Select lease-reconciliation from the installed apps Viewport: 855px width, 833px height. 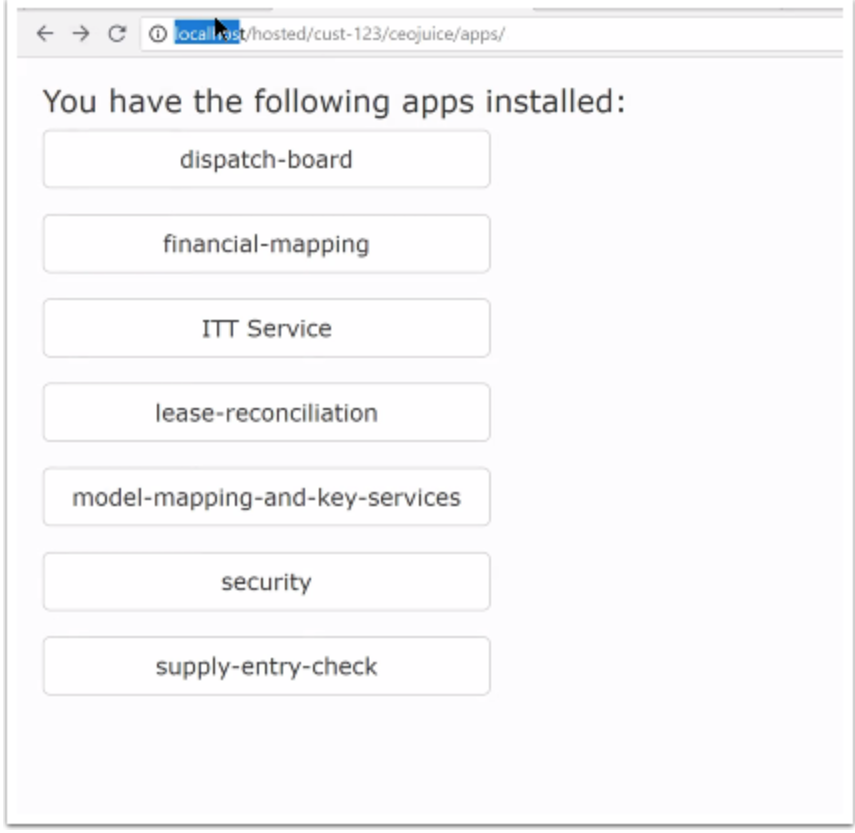tap(265, 413)
